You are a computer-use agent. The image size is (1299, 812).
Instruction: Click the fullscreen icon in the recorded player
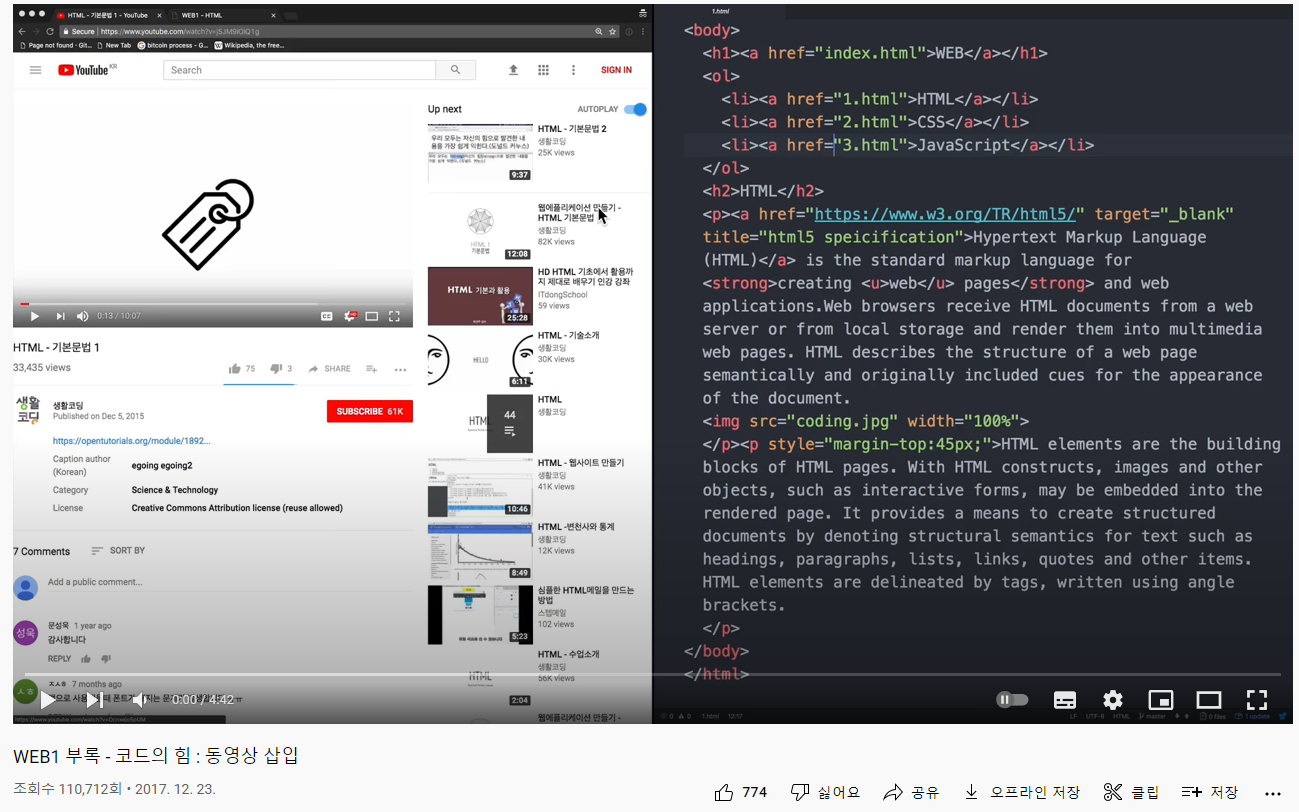pyautogui.click(x=394, y=316)
